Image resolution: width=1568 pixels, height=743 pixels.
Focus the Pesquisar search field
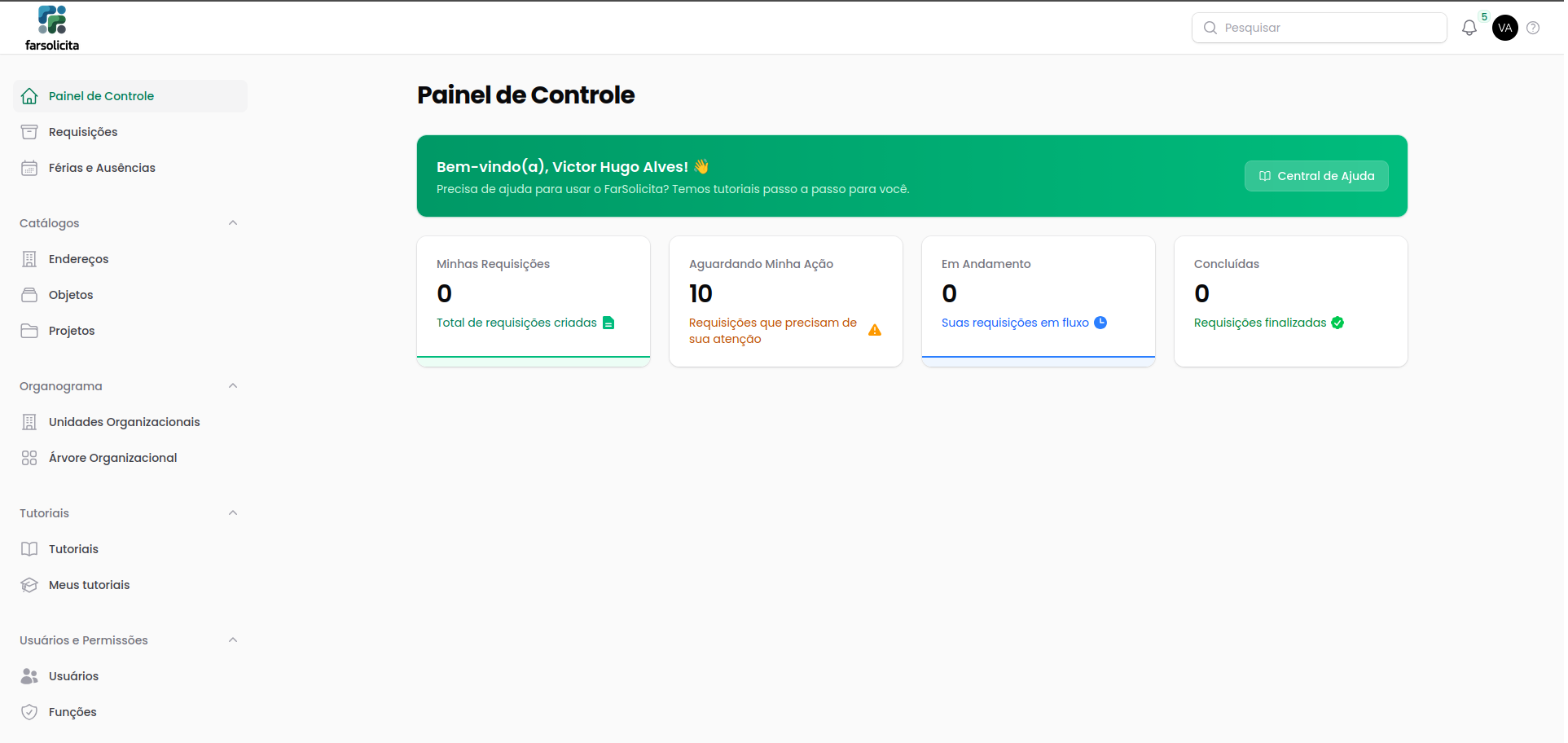coord(1320,28)
